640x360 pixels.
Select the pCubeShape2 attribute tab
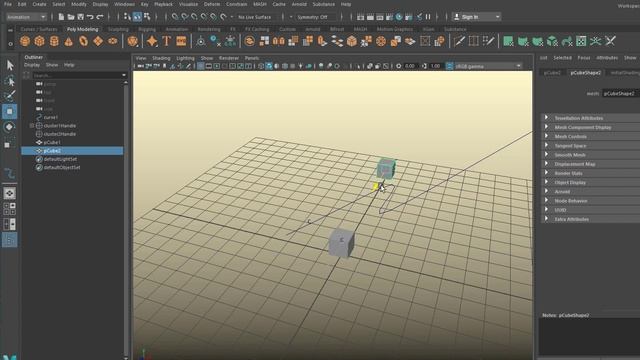pyautogui.click(x=586, y=73)
